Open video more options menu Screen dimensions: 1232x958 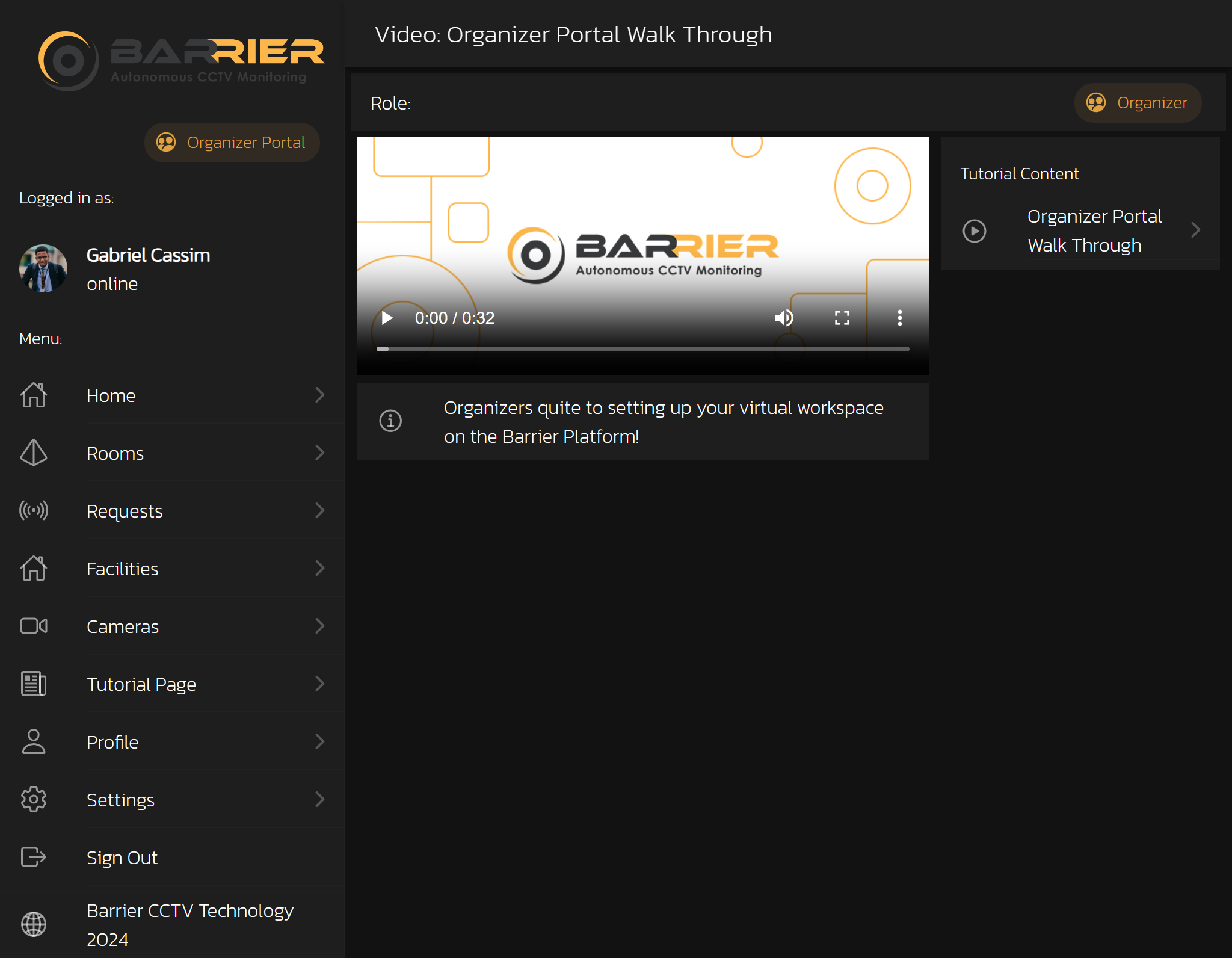tap(899, 318)
